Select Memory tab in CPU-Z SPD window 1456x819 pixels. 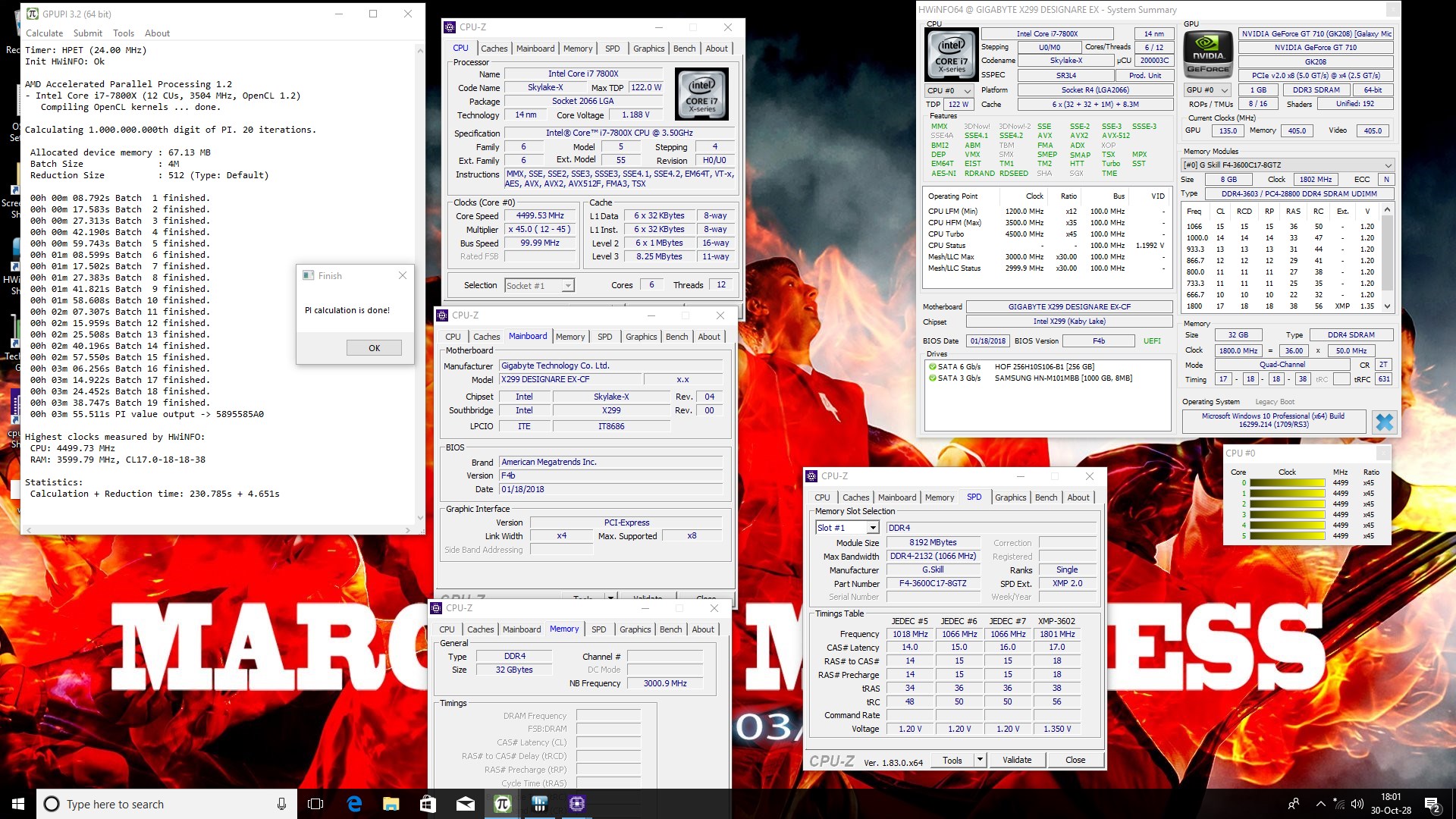click(x=940, y=497)
